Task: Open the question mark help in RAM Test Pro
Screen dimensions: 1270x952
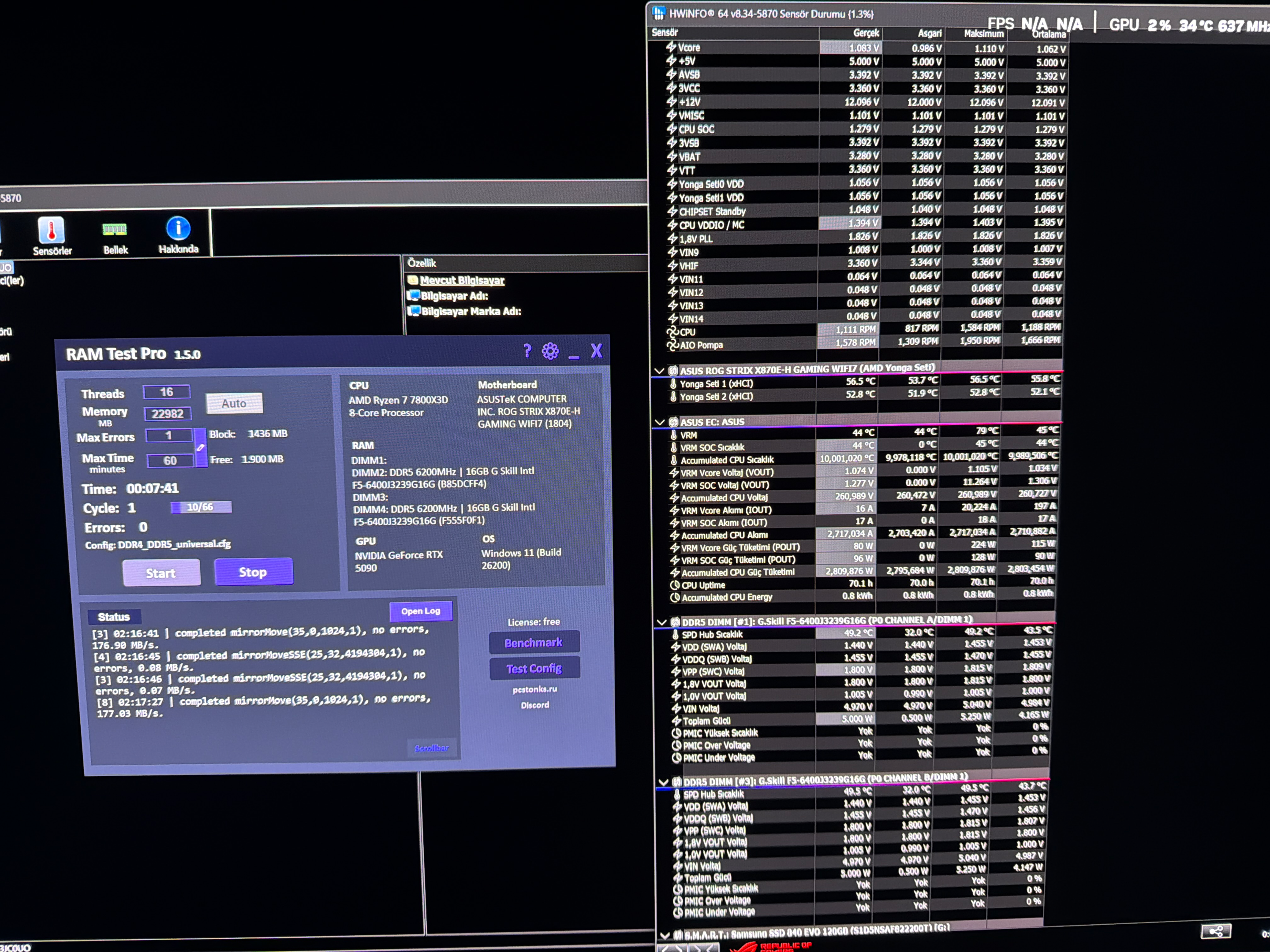Action: (x=528, y=351)
